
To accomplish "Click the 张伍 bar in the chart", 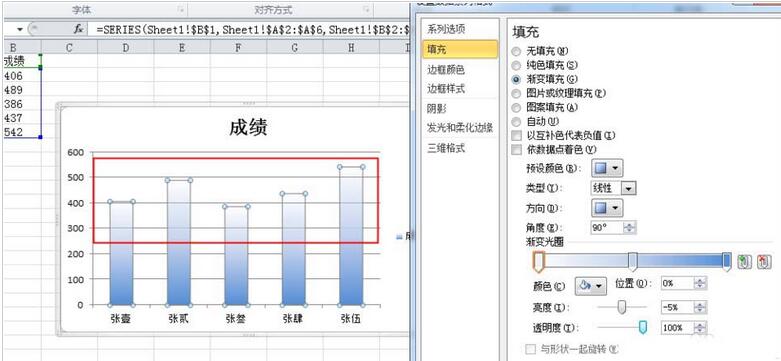I will tap(351, 236).
